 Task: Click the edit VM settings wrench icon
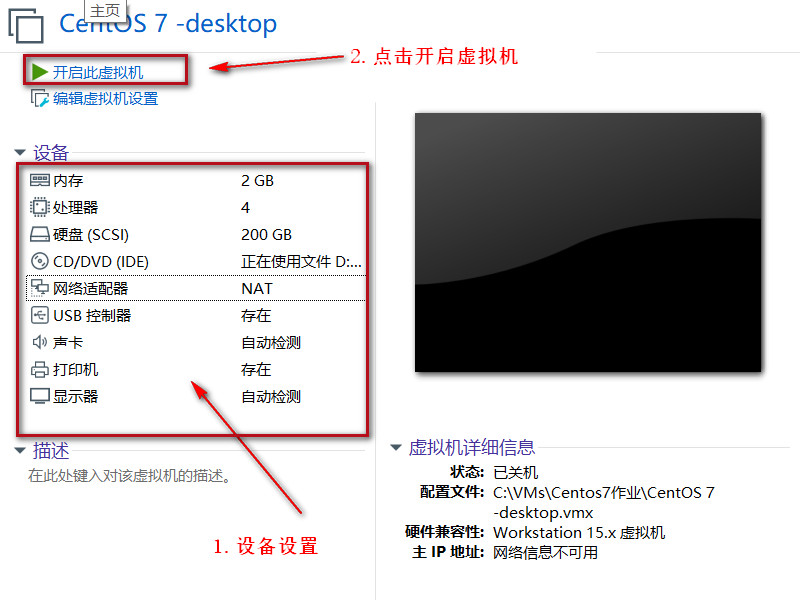(x=40, y=98)
